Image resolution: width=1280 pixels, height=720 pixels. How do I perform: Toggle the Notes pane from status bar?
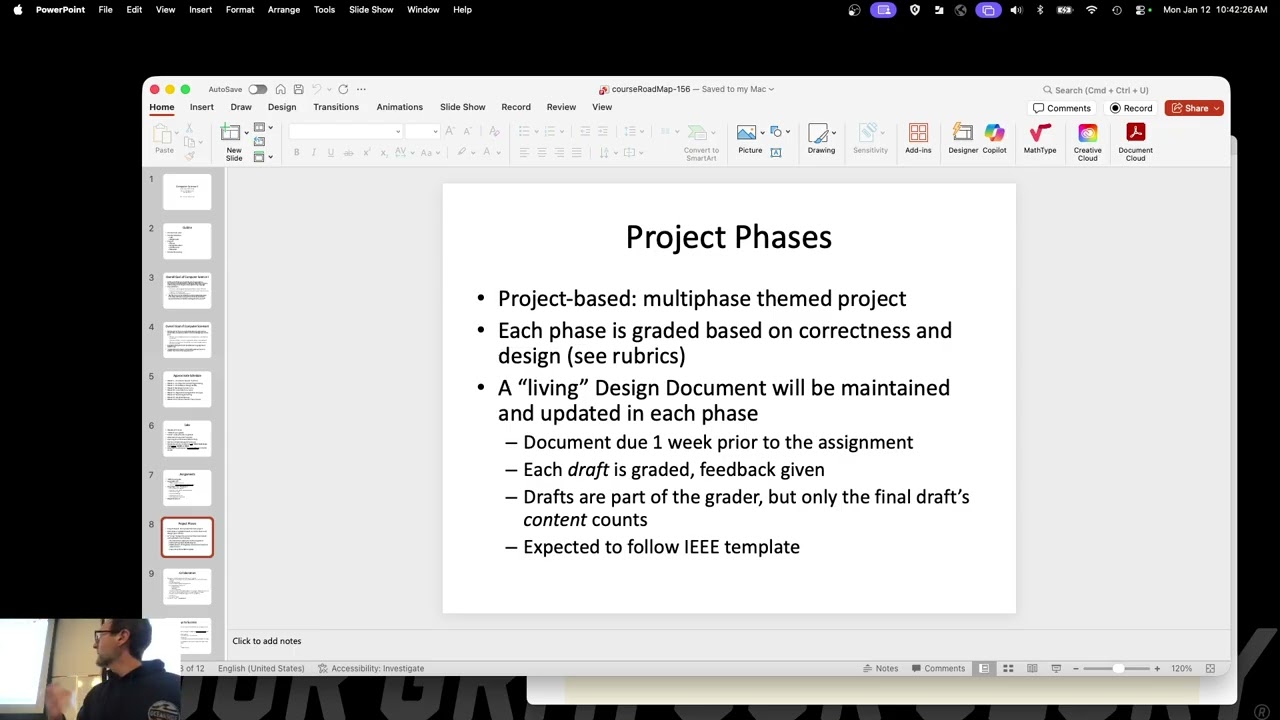coord(880,668)
